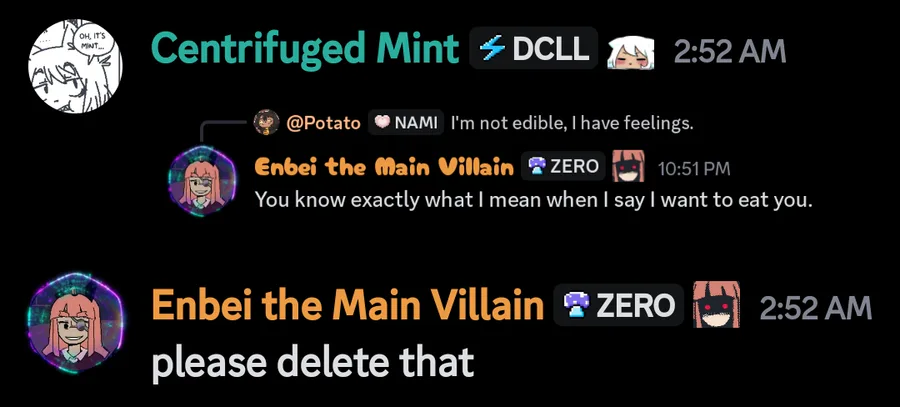900x407 pixels.
Task: Select the large ZERO mushroom server tag
Action: [x=619, y=305]
